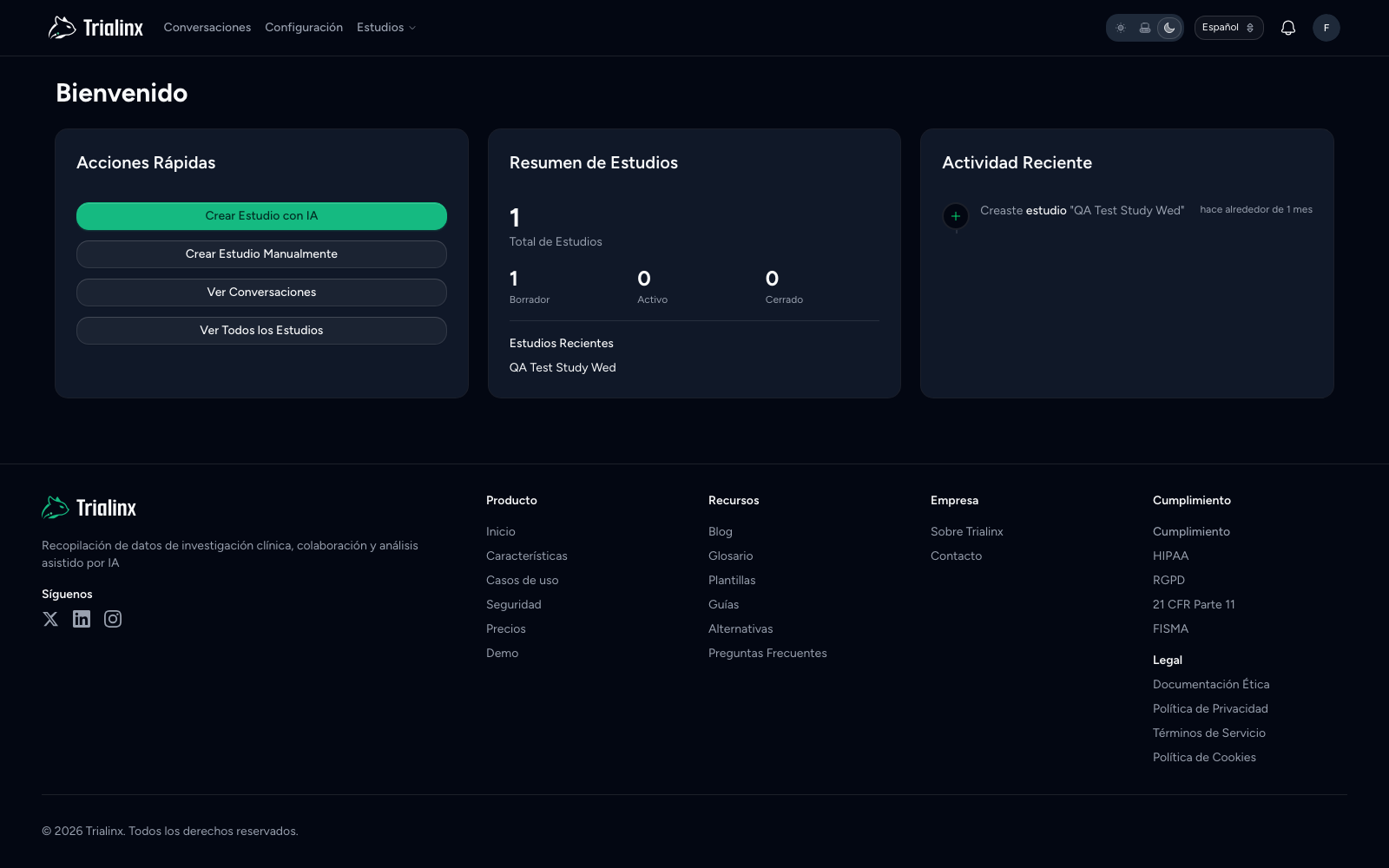Open the notifications bell
The image size is (1389, 868).
[x=1288, y=28]
